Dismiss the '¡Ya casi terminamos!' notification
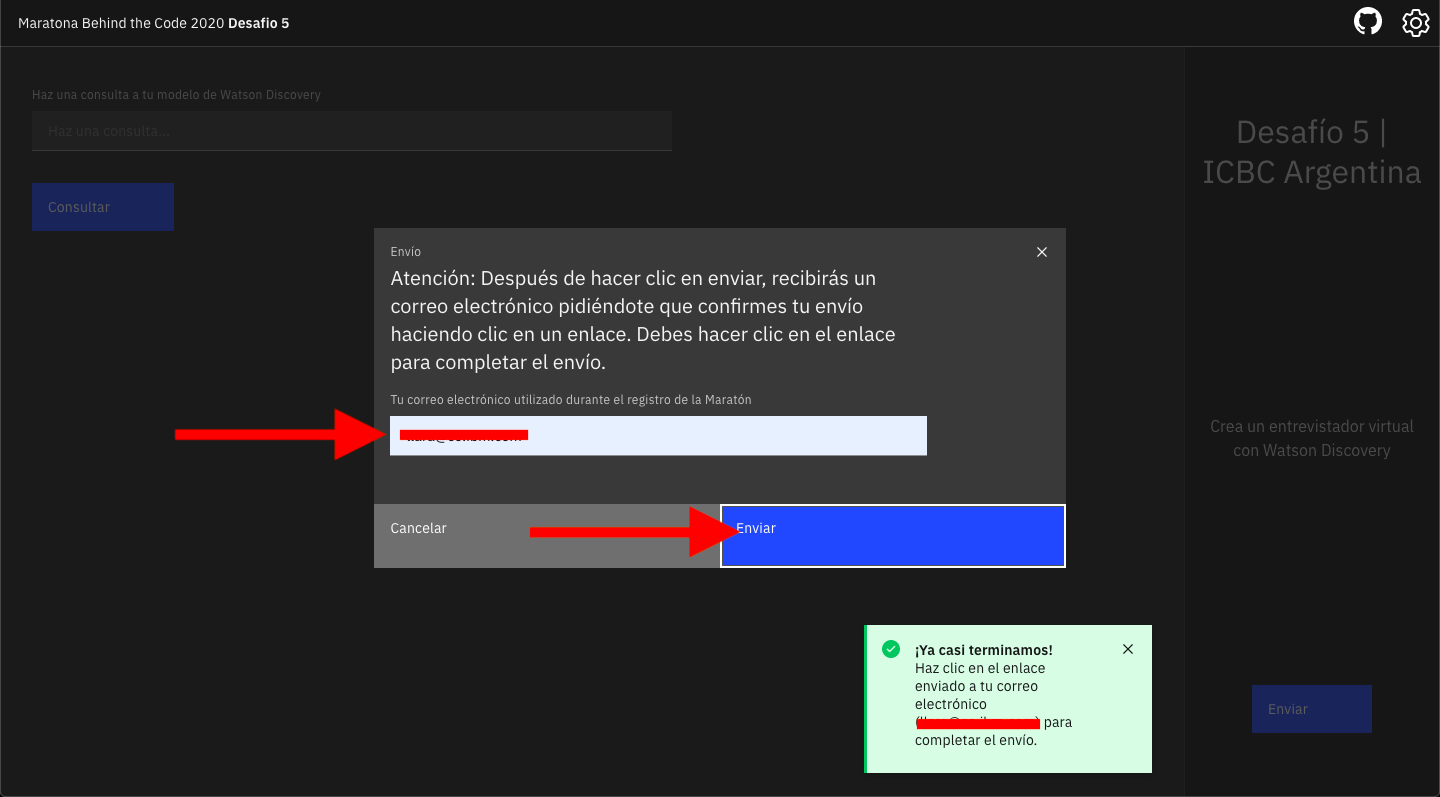1440x797 pixels. [1128, 649]
